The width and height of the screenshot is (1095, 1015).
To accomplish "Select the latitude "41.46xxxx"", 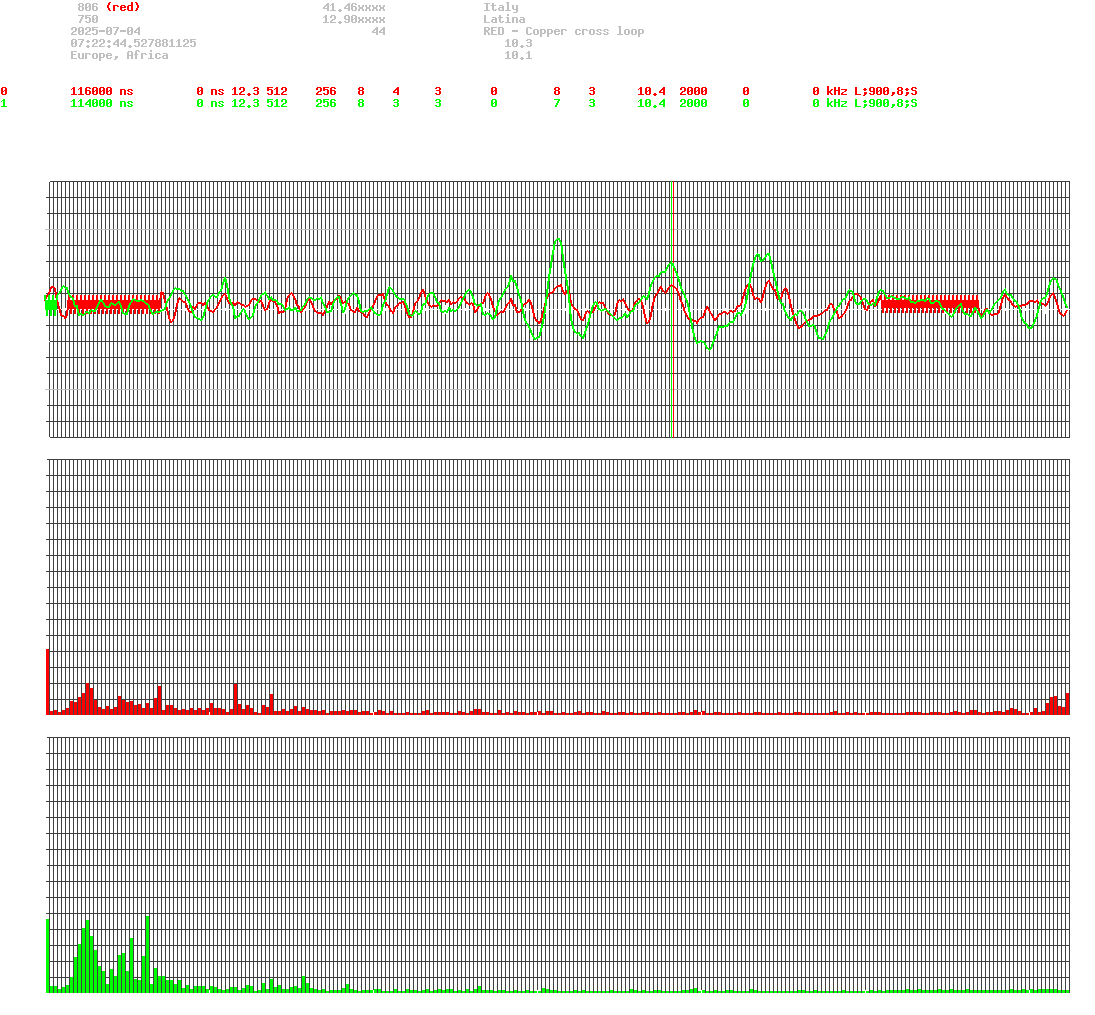I will pyautogui.click(x=354, y=7).
